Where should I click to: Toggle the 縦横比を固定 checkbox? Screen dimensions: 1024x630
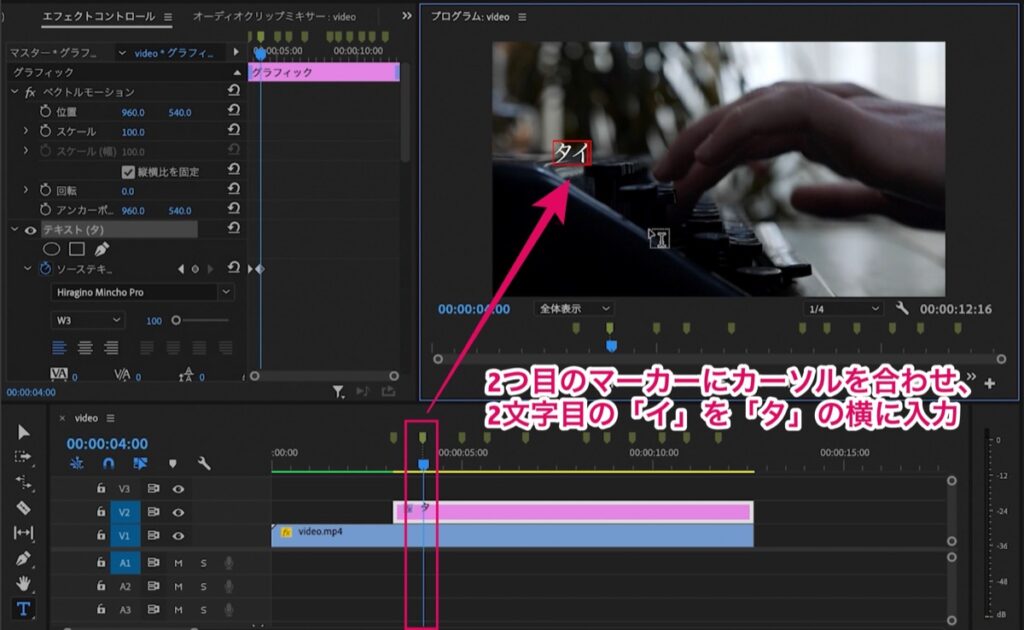tap(128, 172)
